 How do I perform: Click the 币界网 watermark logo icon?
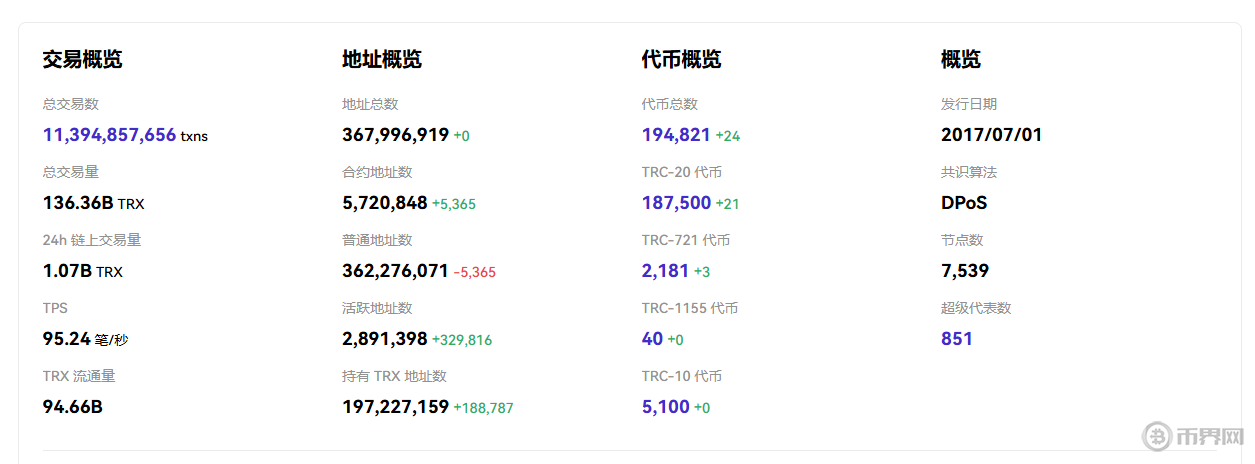tap(1160, 437)
